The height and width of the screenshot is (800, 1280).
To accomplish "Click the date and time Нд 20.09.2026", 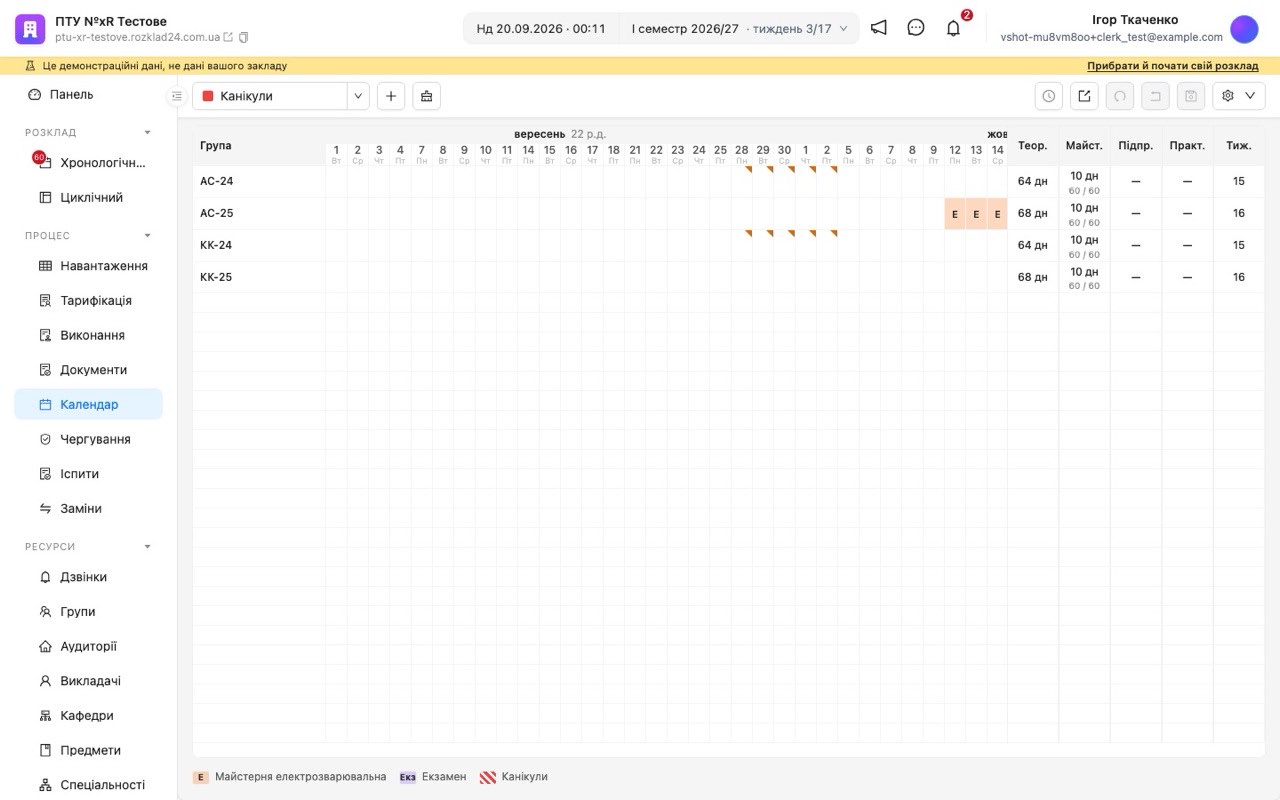I will pos(541,29).
